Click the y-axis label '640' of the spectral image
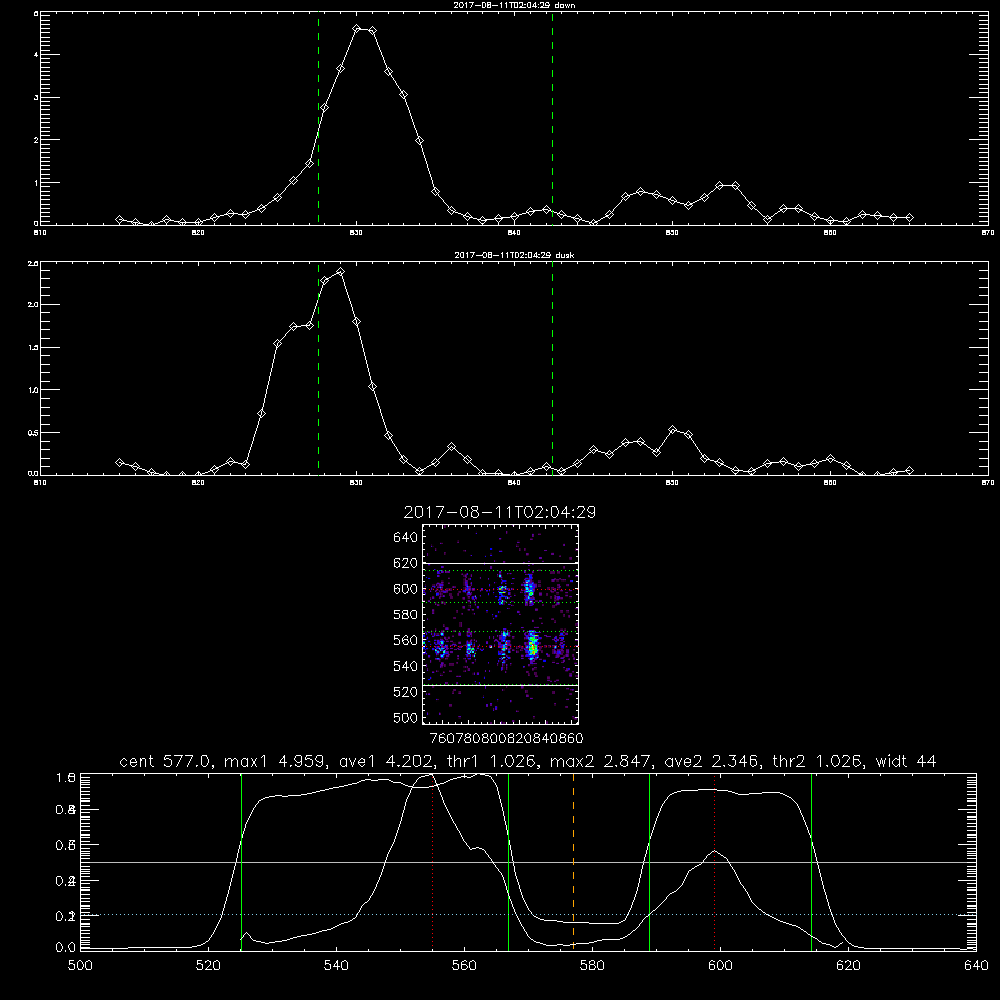This screenshot has height=1000, width=1000. pos(406,538)
